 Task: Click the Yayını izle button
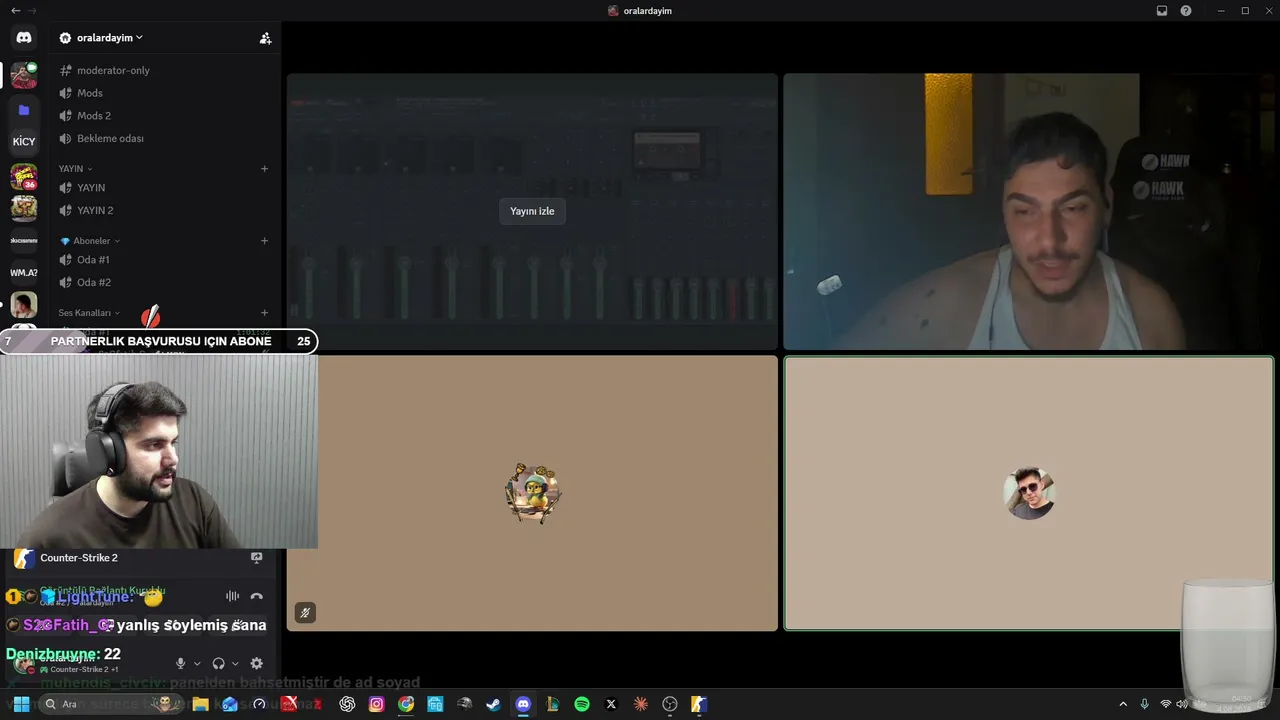point(532,211)
